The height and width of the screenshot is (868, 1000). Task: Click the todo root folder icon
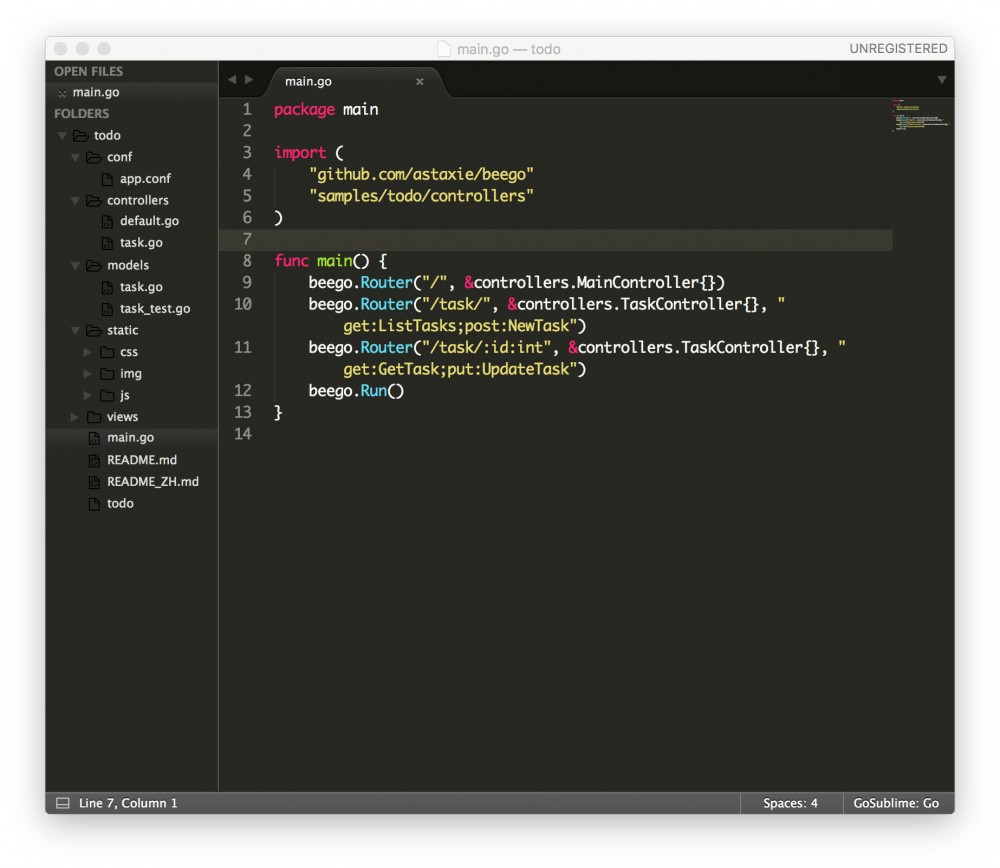[80, 136]
